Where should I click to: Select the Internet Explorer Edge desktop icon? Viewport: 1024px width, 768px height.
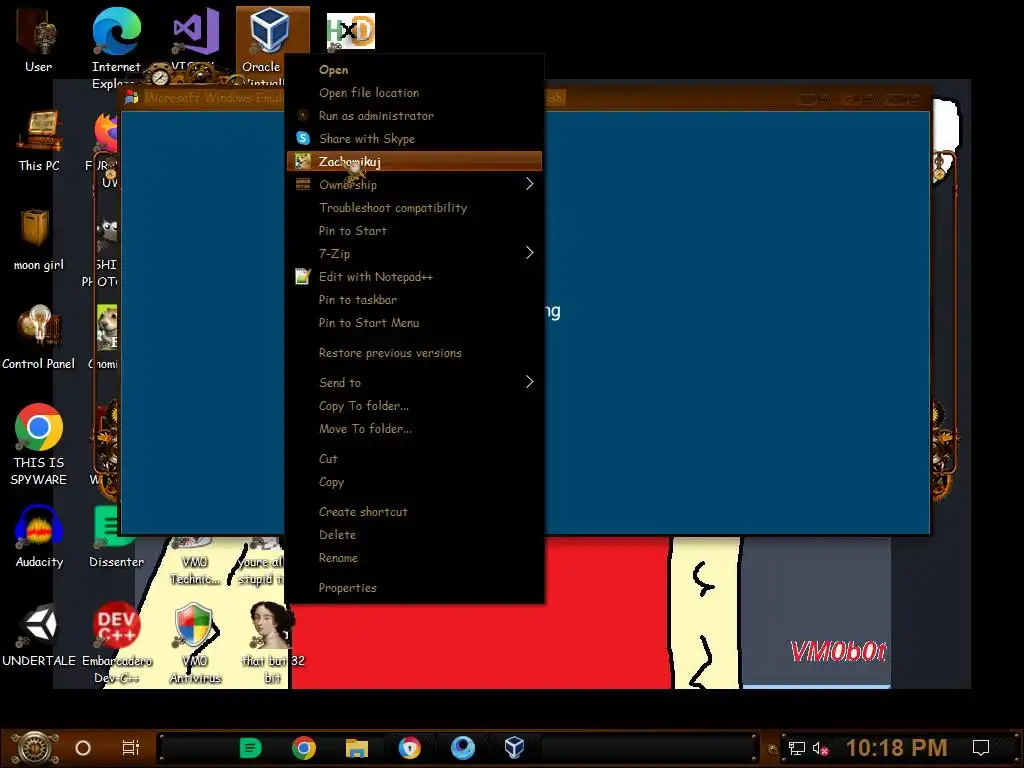point(116,47)
